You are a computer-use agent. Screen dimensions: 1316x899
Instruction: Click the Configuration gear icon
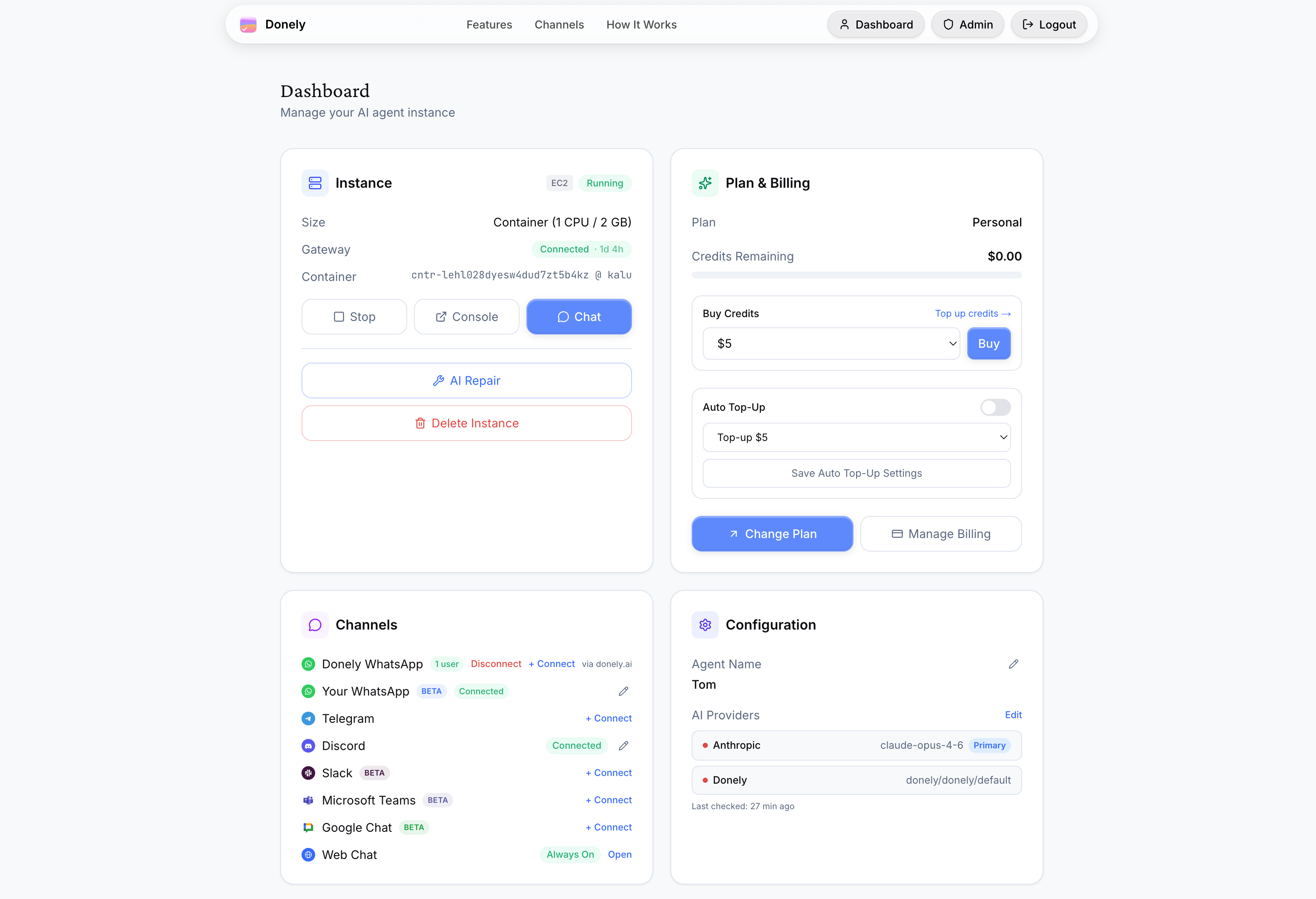[705, 624]
